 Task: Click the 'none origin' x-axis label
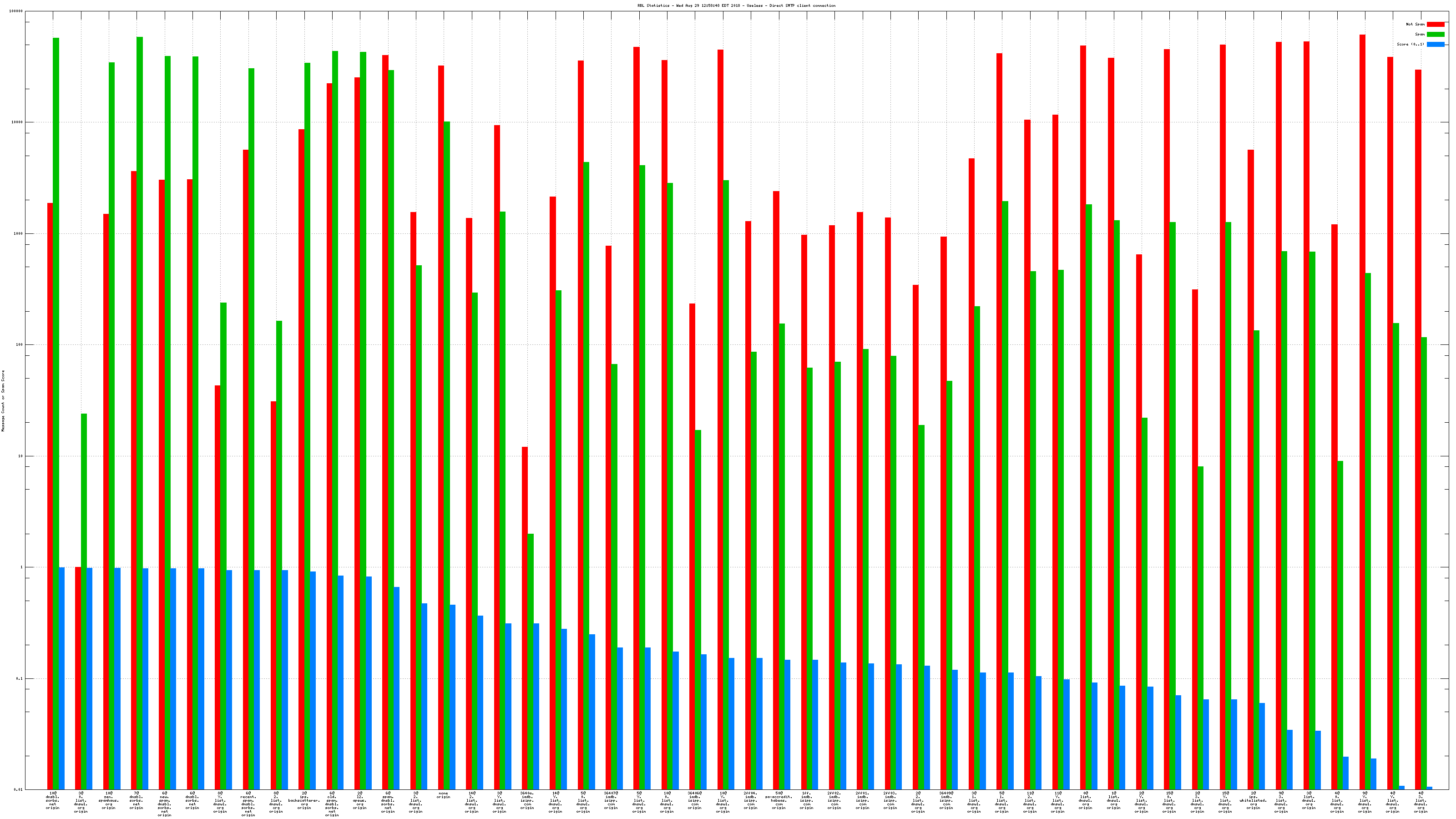point(443,795)
